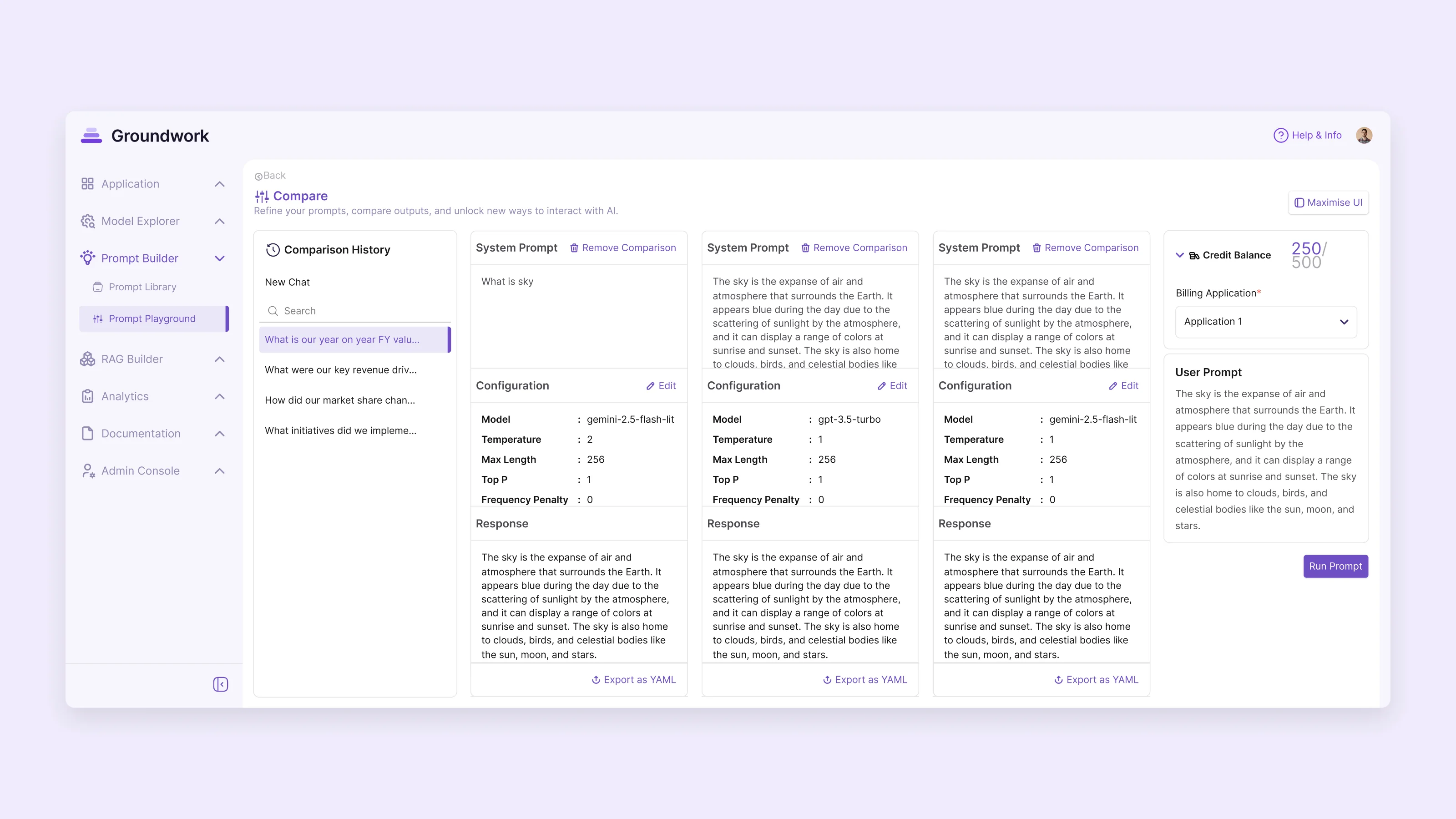Expand the Admin Console chevron
Screen dimensions: 1456x819
(x=220, y=471)
